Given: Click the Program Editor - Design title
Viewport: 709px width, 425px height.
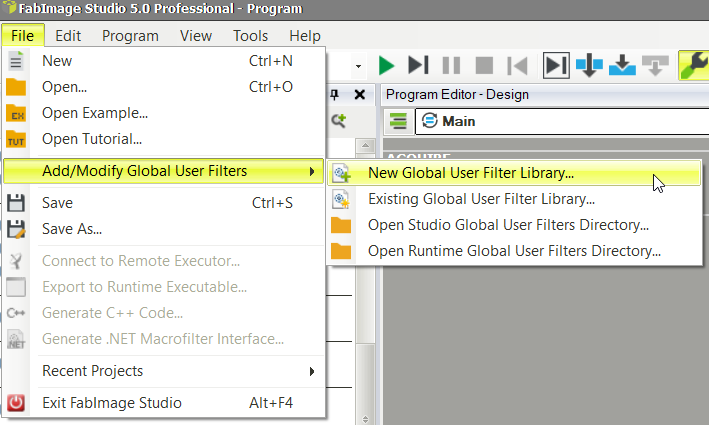Looking at the screenshot, I should point(457,94).
